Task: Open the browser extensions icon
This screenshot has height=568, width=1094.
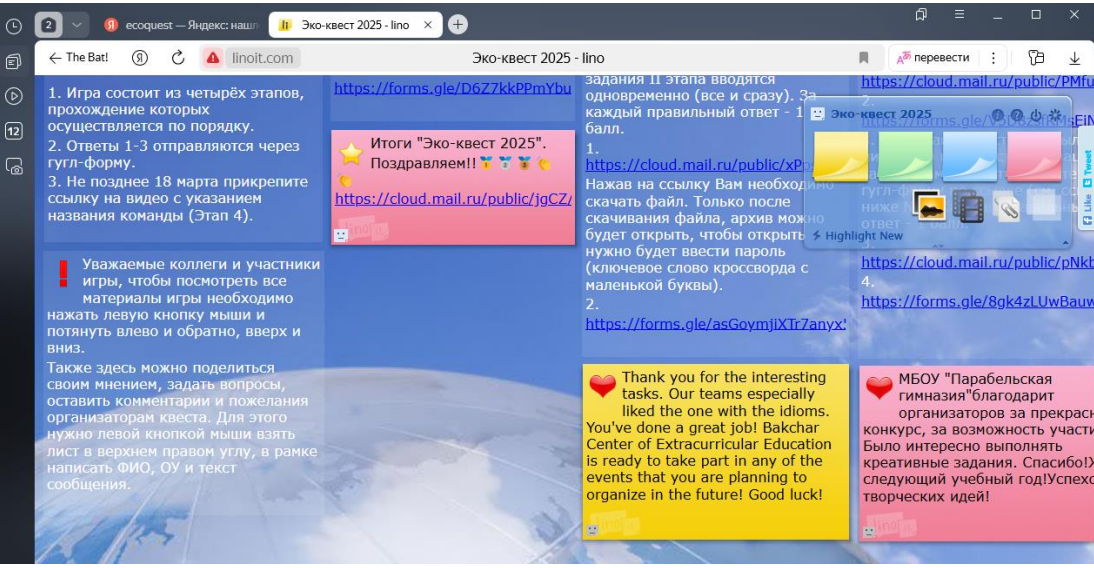Action: click(1036, 58)
